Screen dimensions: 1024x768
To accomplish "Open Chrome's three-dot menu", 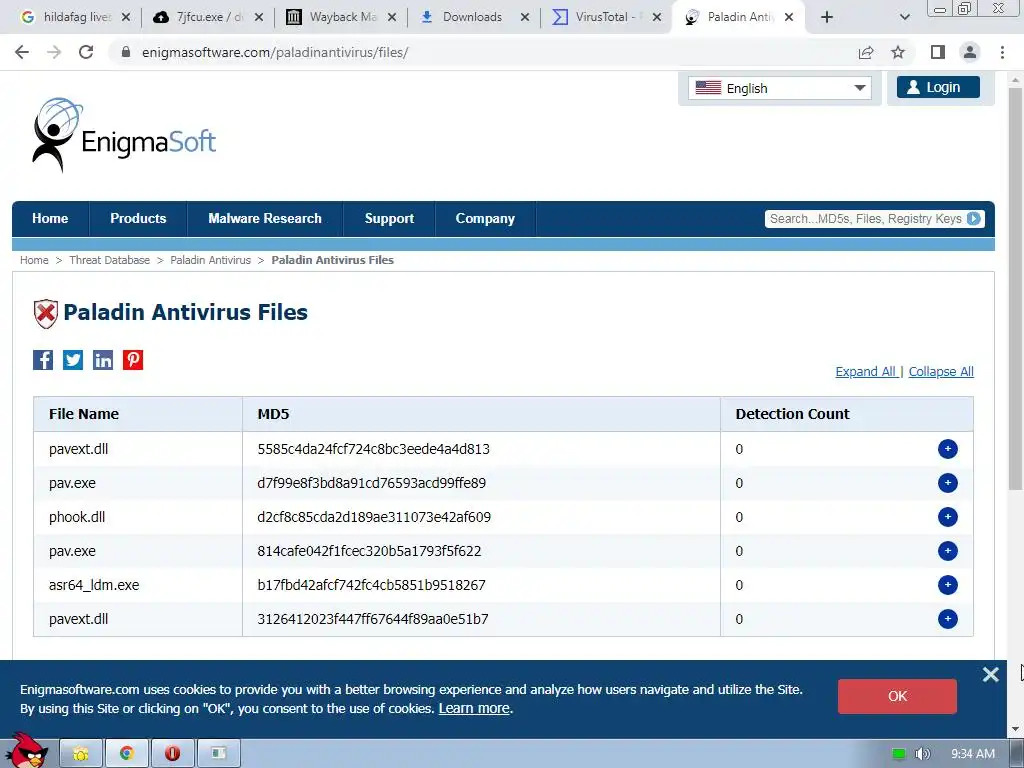I will tap(1002, 52).
